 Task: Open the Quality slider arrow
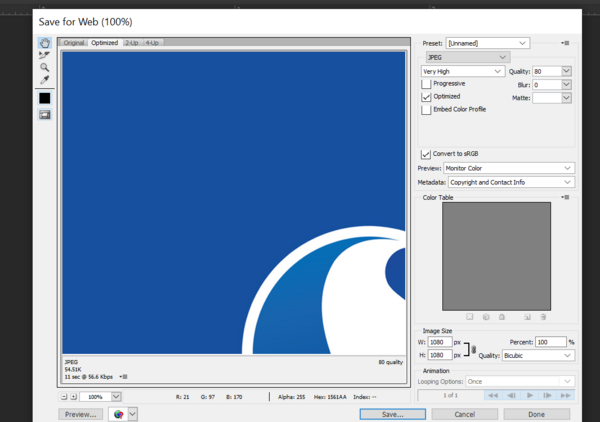tap(567, 71)
